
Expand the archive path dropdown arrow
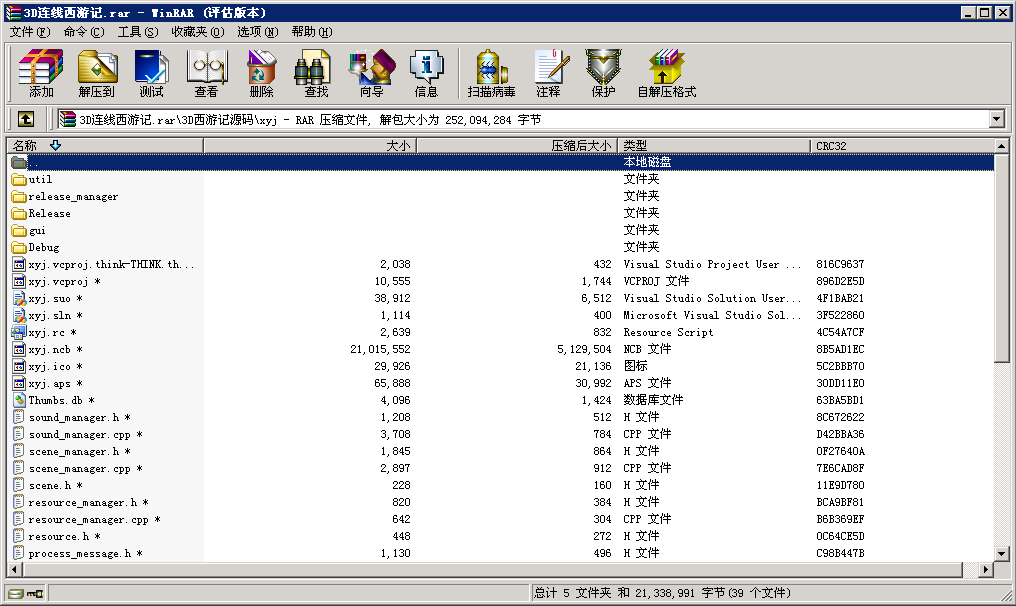point(996,119)
